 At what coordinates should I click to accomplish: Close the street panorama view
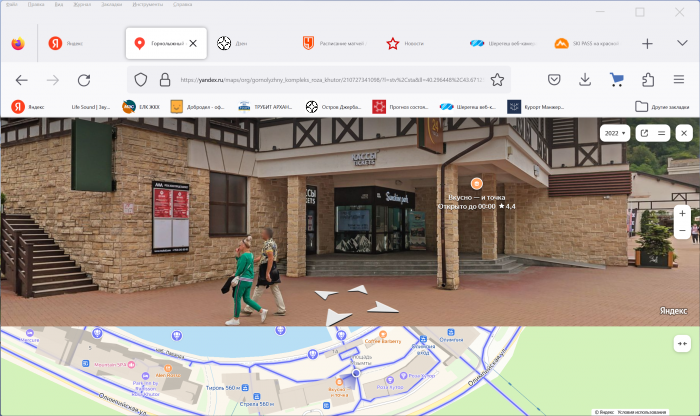coord(683,133)
